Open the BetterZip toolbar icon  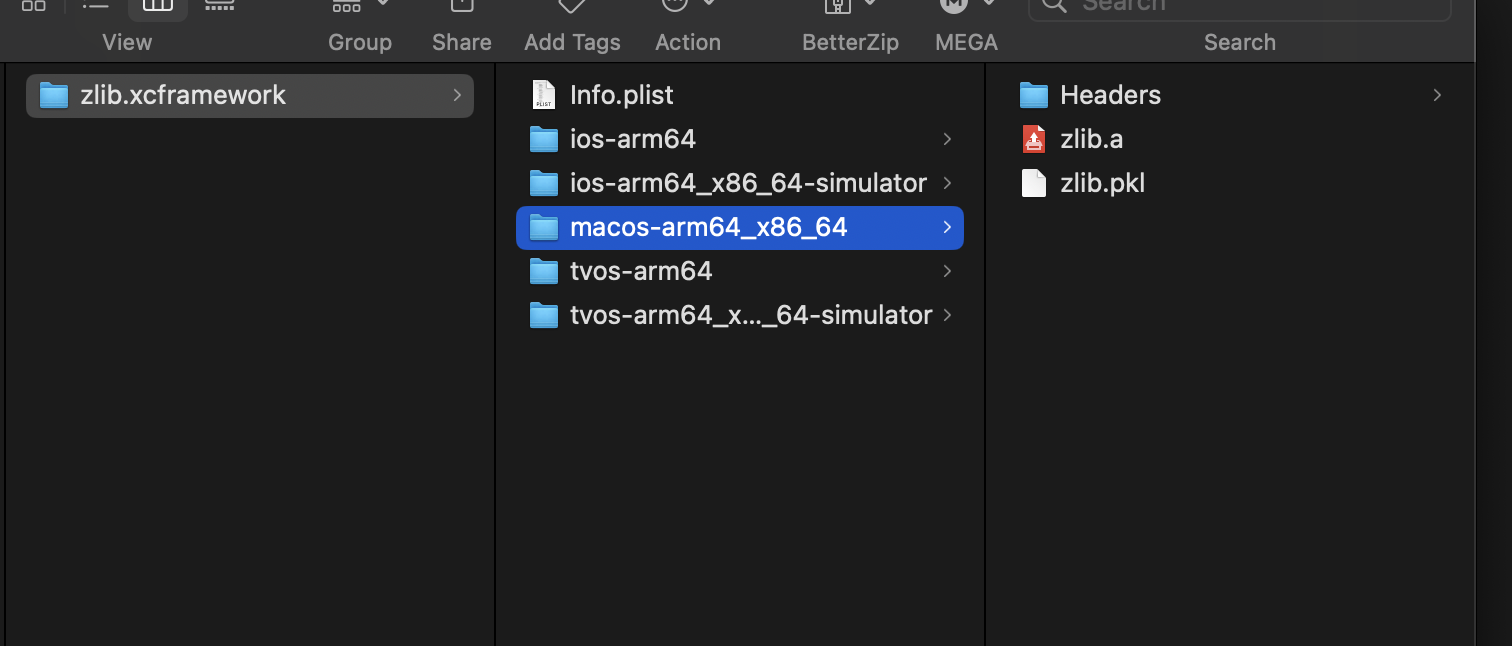point(837,5)
